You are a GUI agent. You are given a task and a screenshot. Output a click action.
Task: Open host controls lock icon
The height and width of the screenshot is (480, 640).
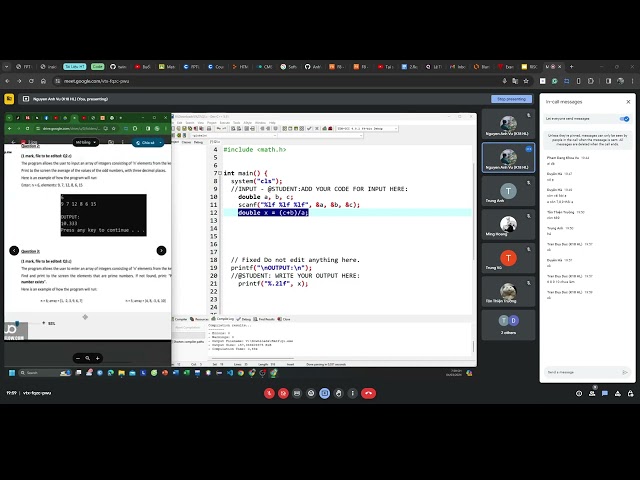(x=631, y=393)
